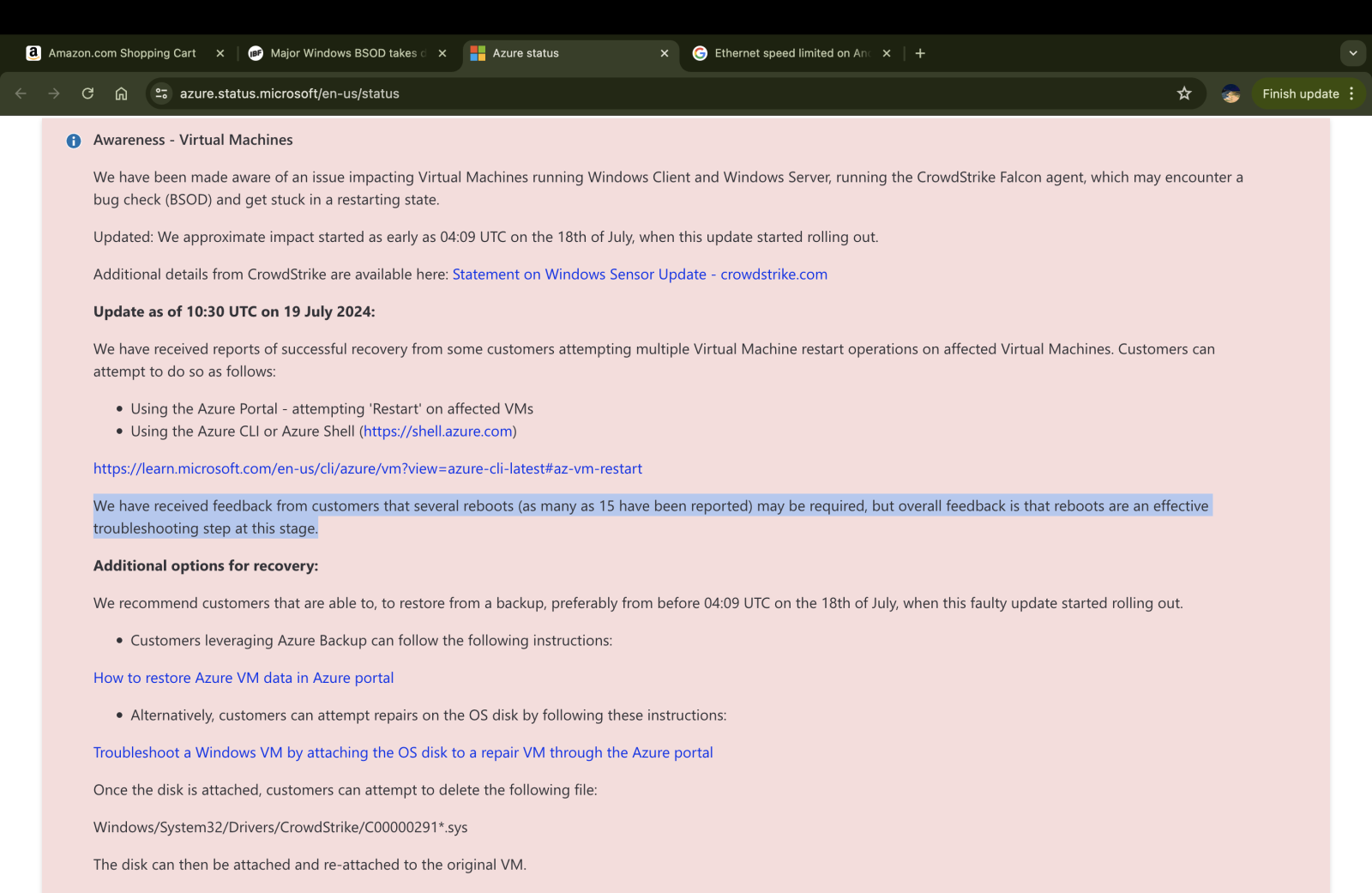Go back to the previous page
The image size is (1372, 893).
(21, 94)
